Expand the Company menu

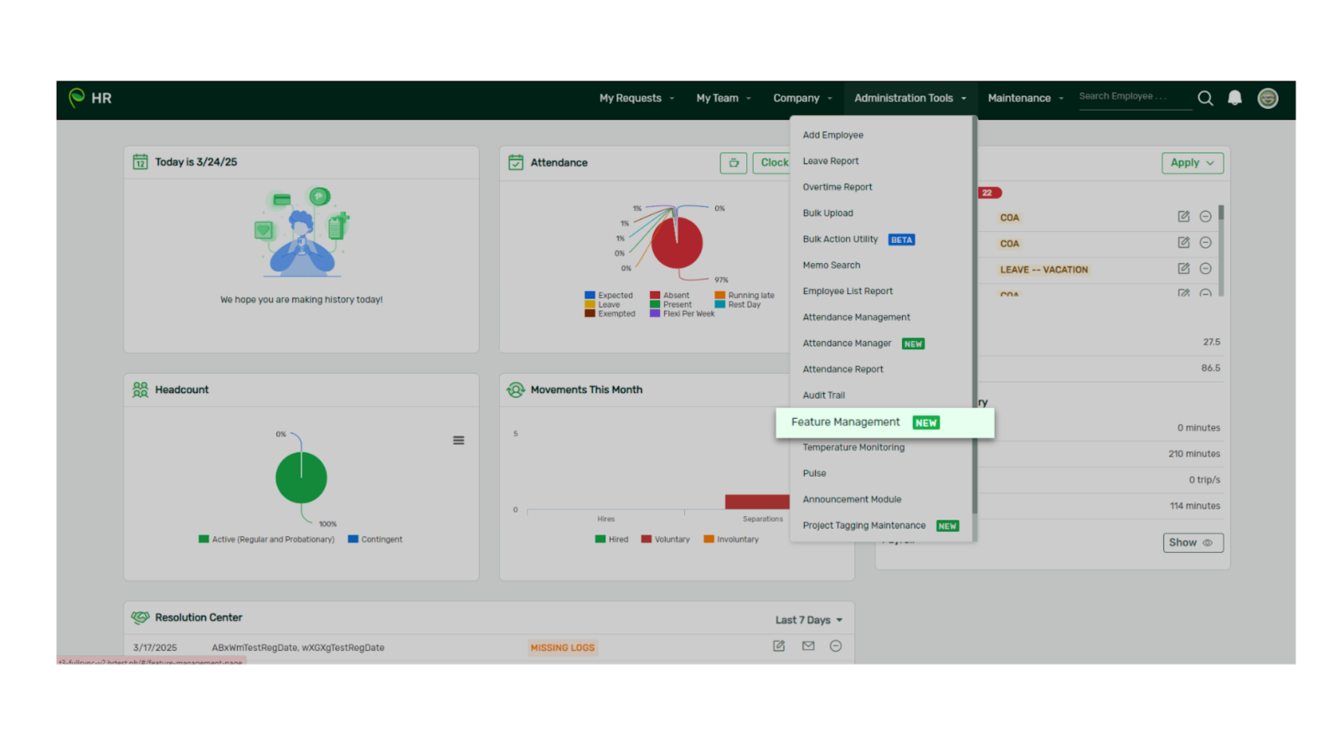pyautogui.click(x=802, y=98)
